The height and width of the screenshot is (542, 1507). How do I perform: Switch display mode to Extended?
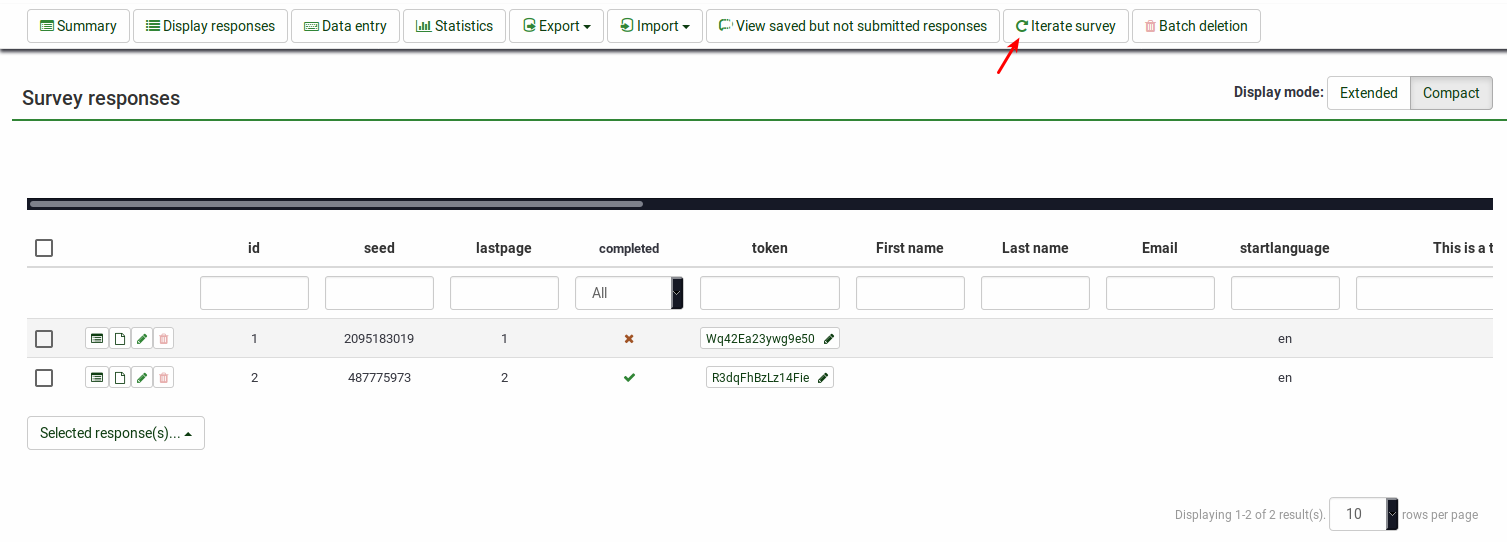pyautogui.click(x=1368, y=93)
